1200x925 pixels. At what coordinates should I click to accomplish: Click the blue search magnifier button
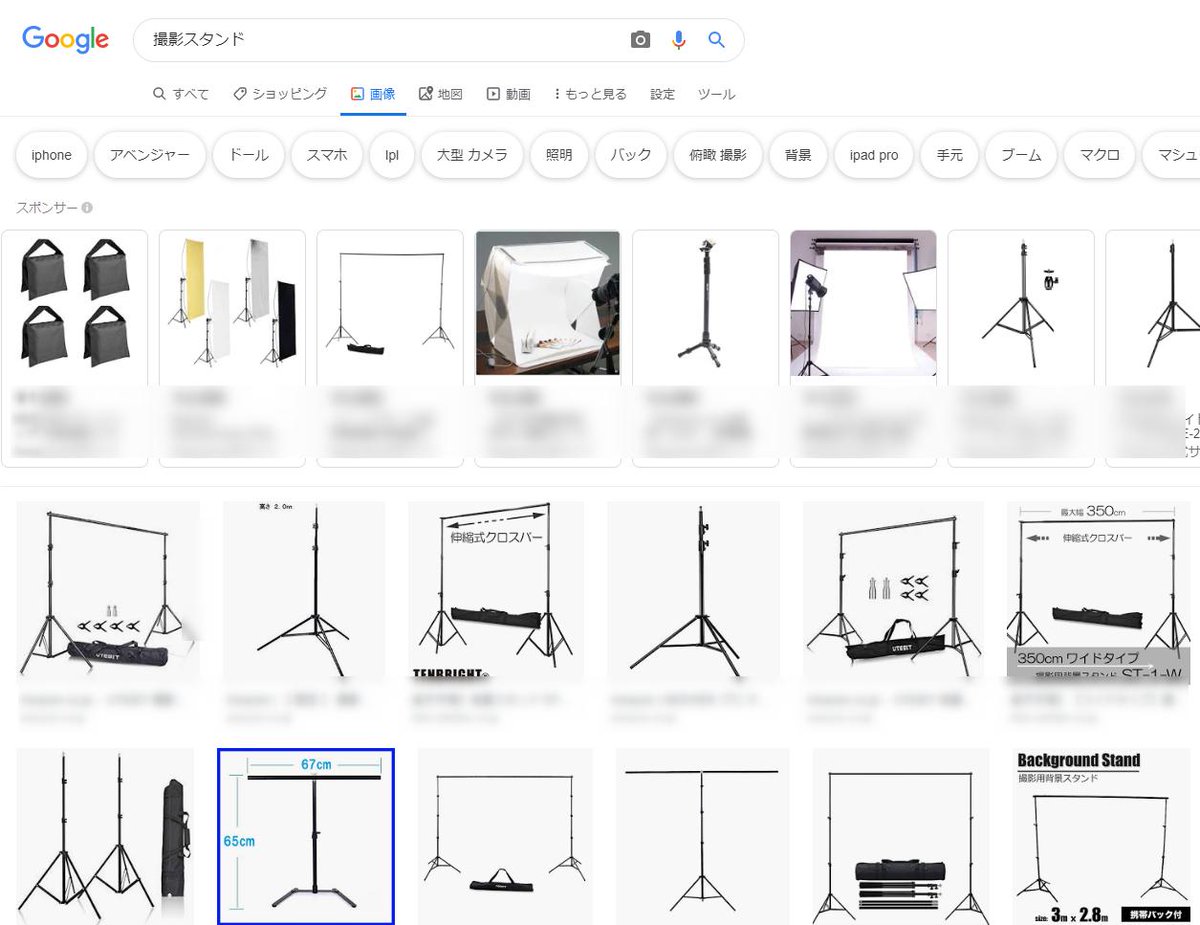coord(716,40)
